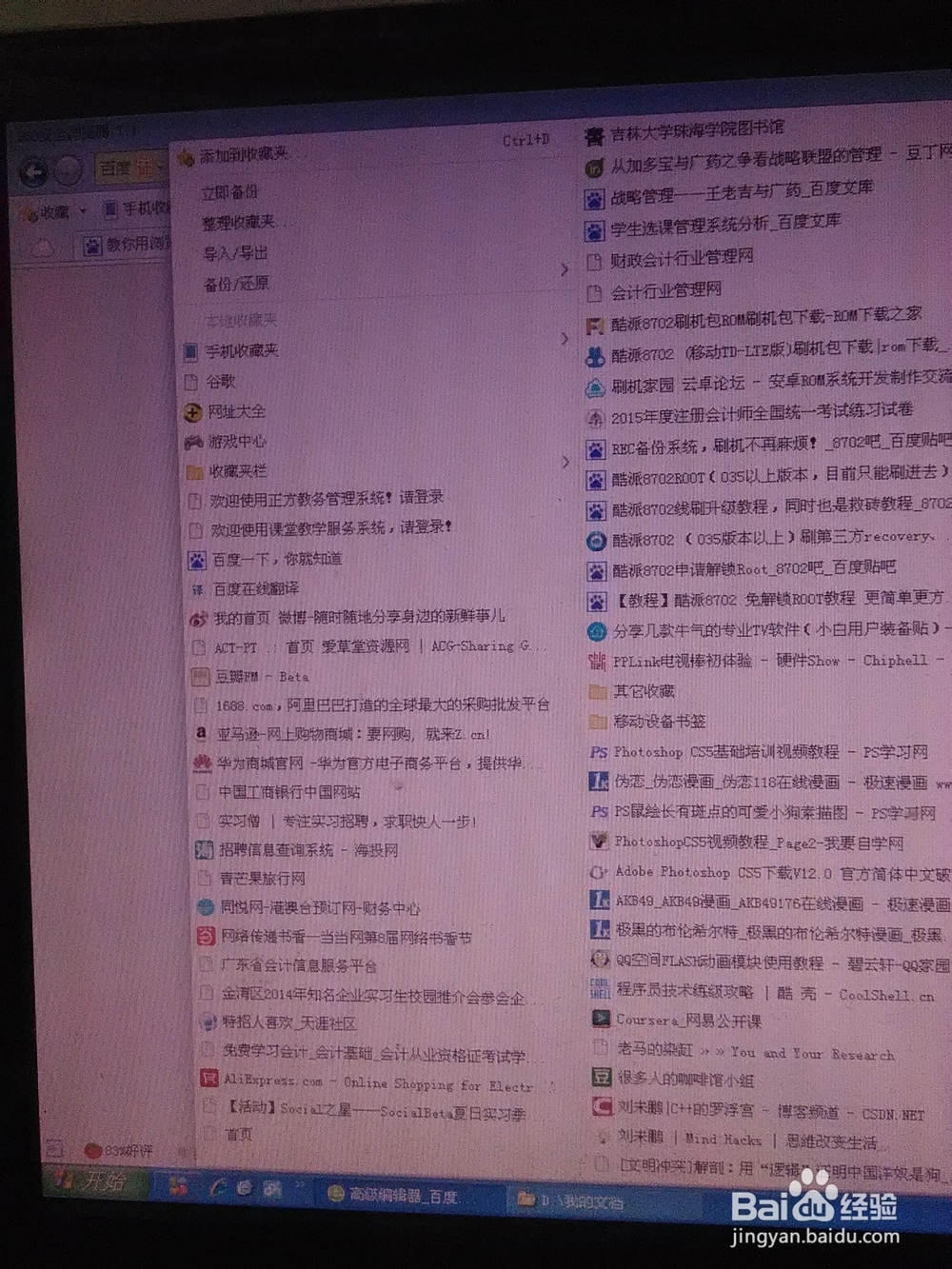Open the 其它收藏 folder
This screenshot has width=952, height=1269.
tap(632, 691)
